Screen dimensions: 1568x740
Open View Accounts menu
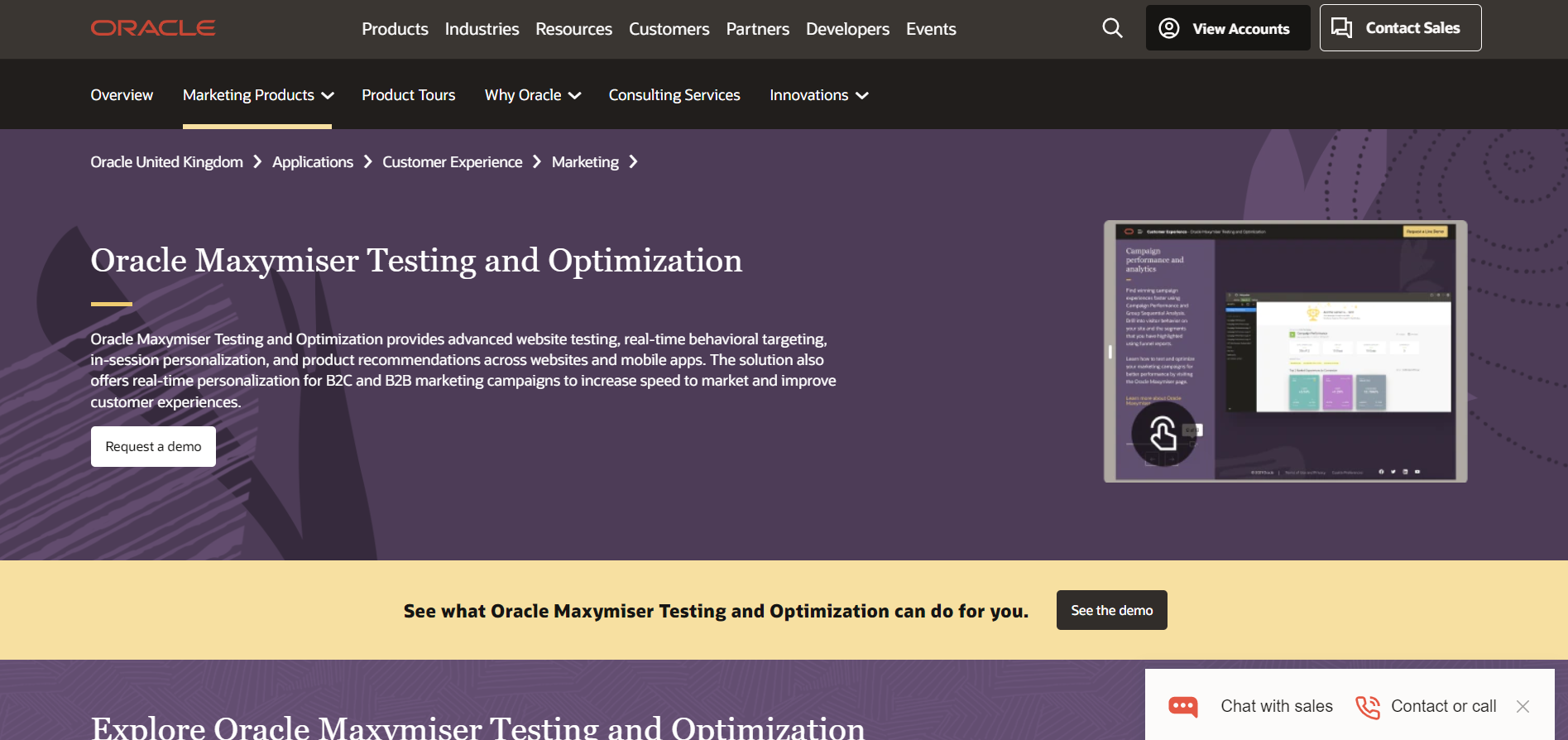(1228, 28)
